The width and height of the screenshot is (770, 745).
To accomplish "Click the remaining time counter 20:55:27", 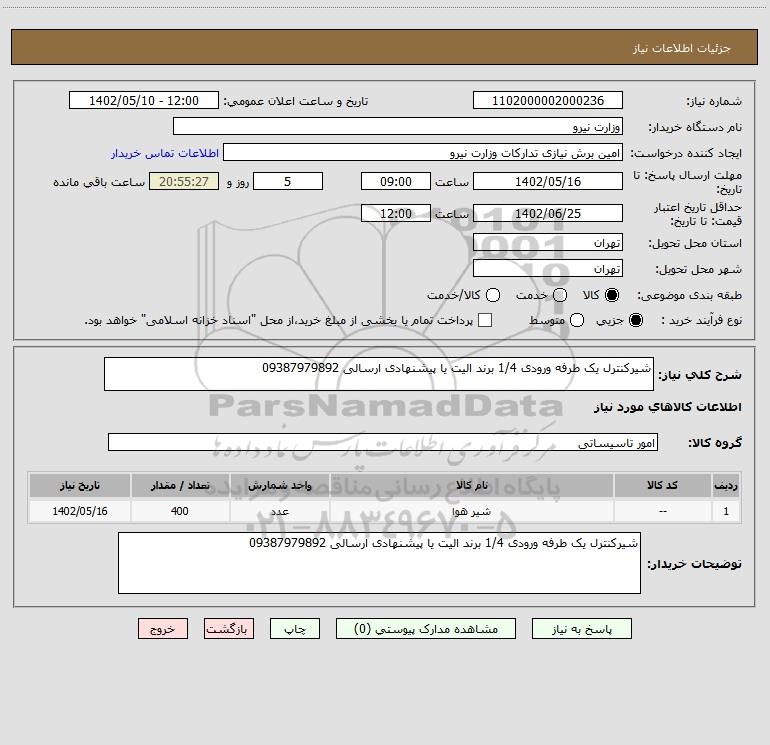I will [184, 181].
